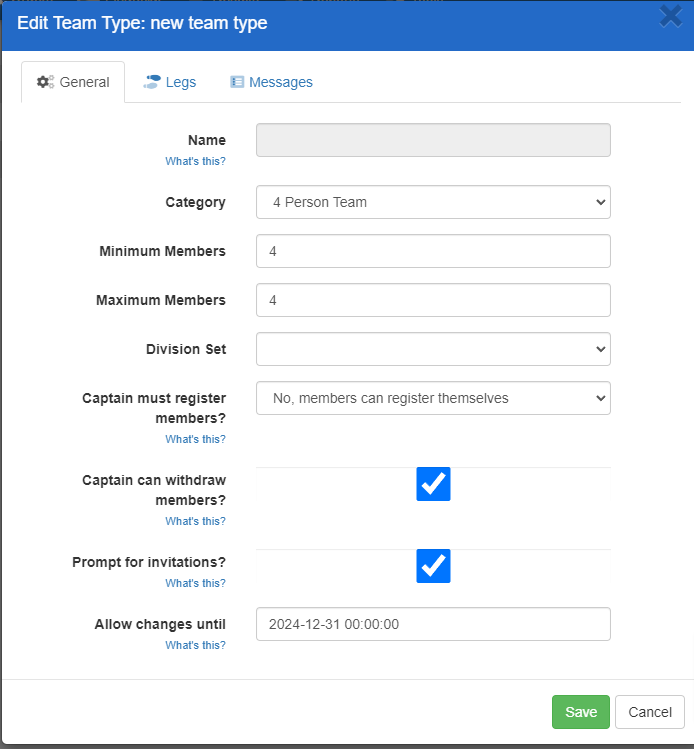Open What's this? help under Name
The image size is (694, 749).
click(x=195, y=161)
